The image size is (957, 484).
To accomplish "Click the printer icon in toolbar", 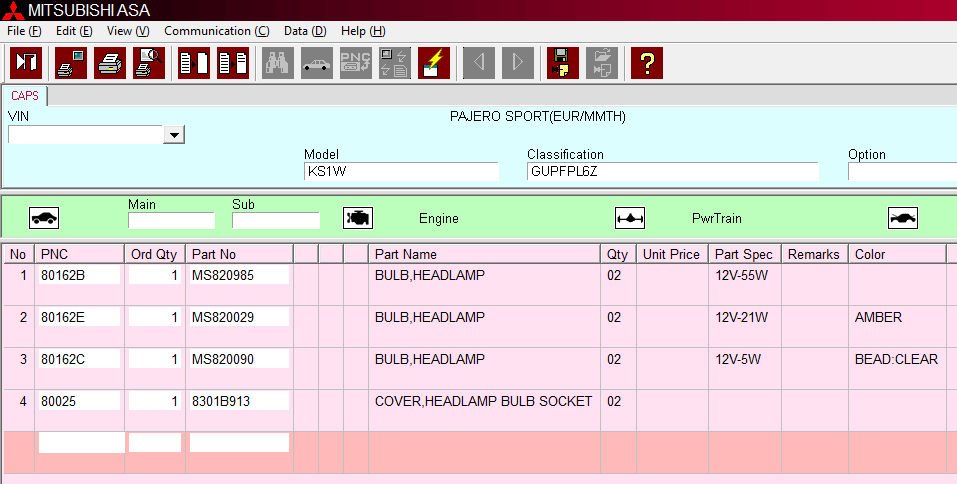I will point(110,62).
